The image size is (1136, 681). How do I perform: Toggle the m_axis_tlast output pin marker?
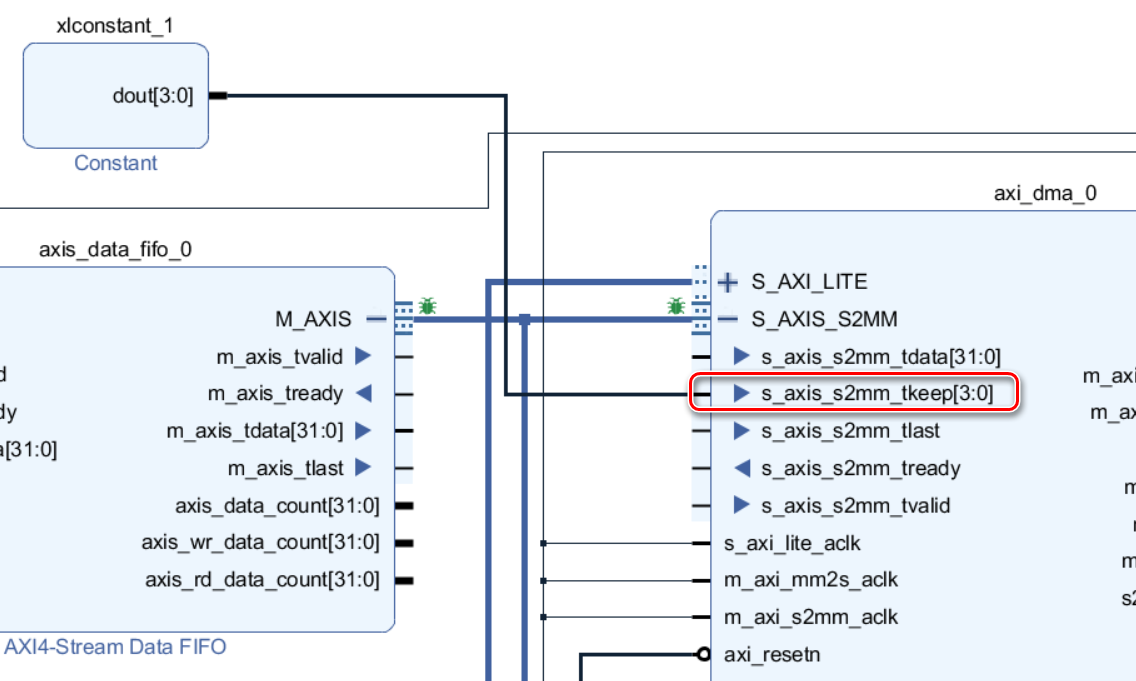[x=363, y=468]
